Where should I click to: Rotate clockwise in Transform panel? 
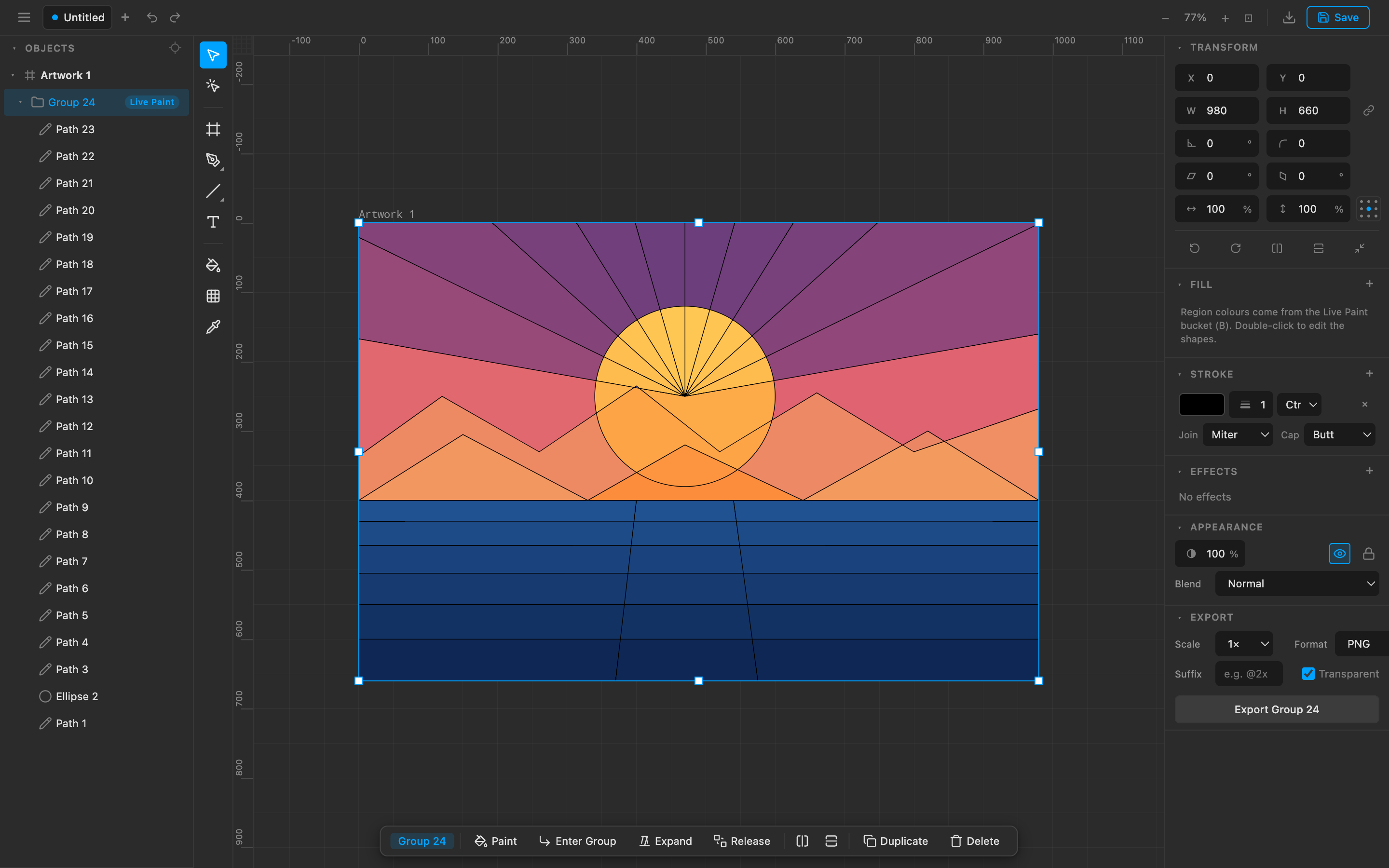tap(1236, 248)
